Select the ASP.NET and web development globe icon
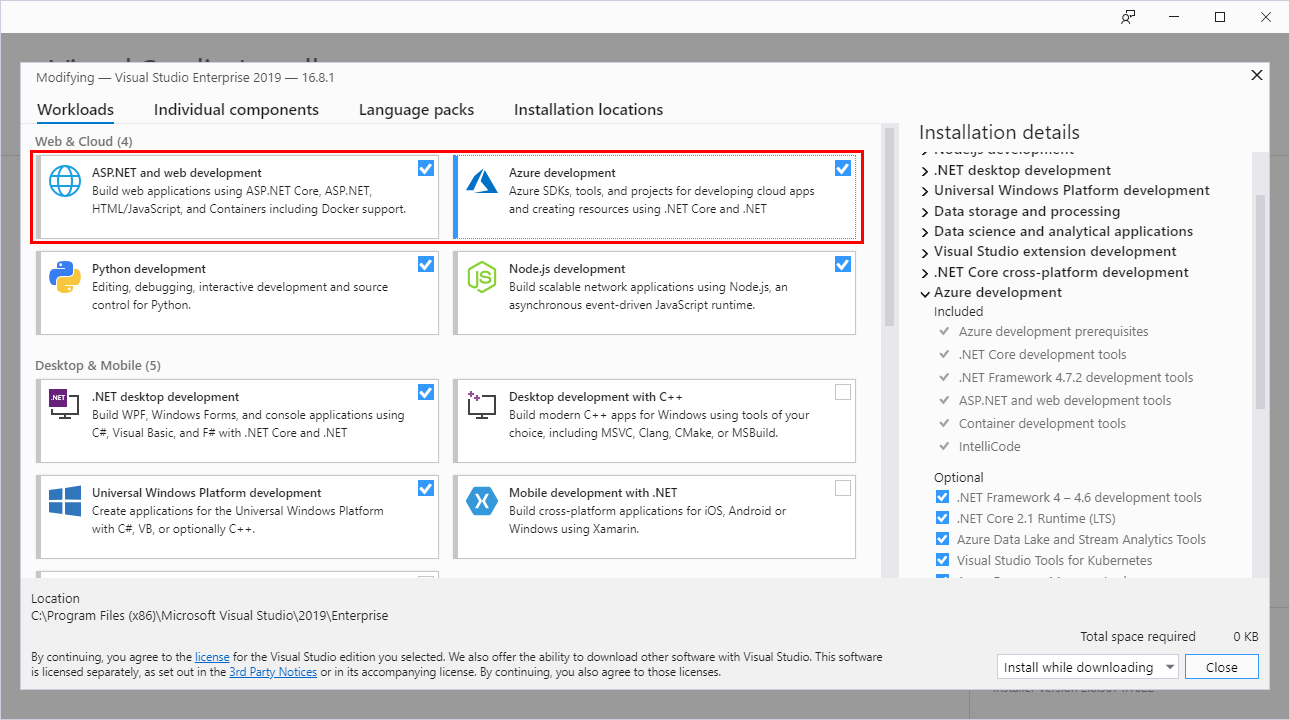 click(64, 180)
